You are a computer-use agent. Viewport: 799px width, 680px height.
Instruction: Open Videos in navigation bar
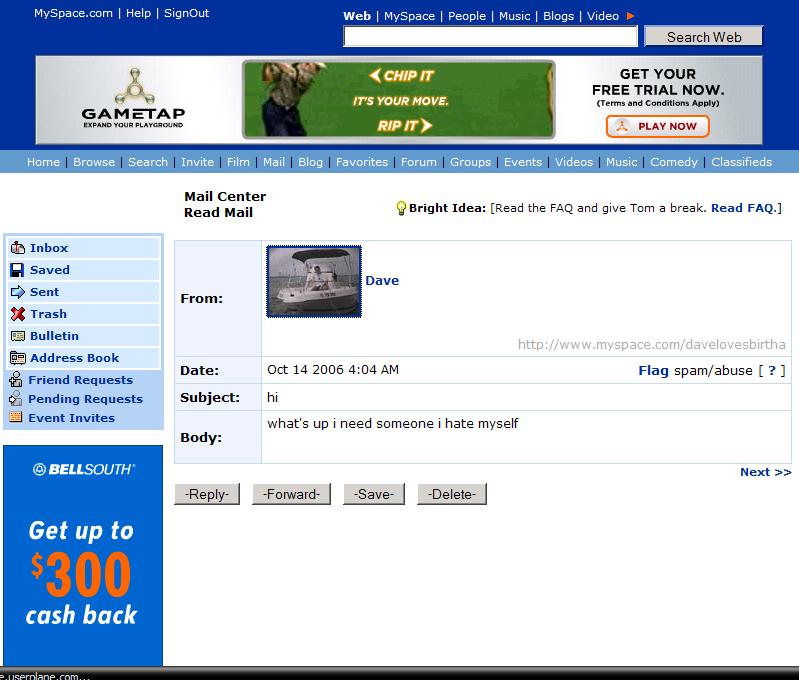point(574,162)
